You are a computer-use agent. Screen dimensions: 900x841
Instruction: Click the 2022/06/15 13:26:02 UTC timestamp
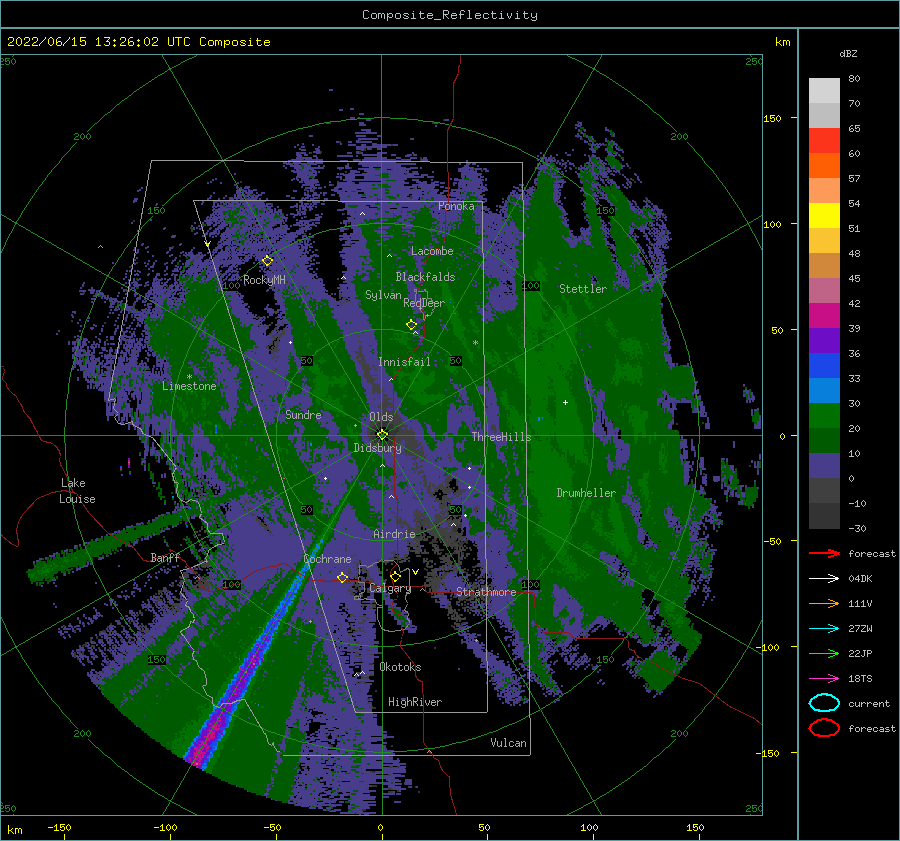pyautogui.click(x=99, y=41)
